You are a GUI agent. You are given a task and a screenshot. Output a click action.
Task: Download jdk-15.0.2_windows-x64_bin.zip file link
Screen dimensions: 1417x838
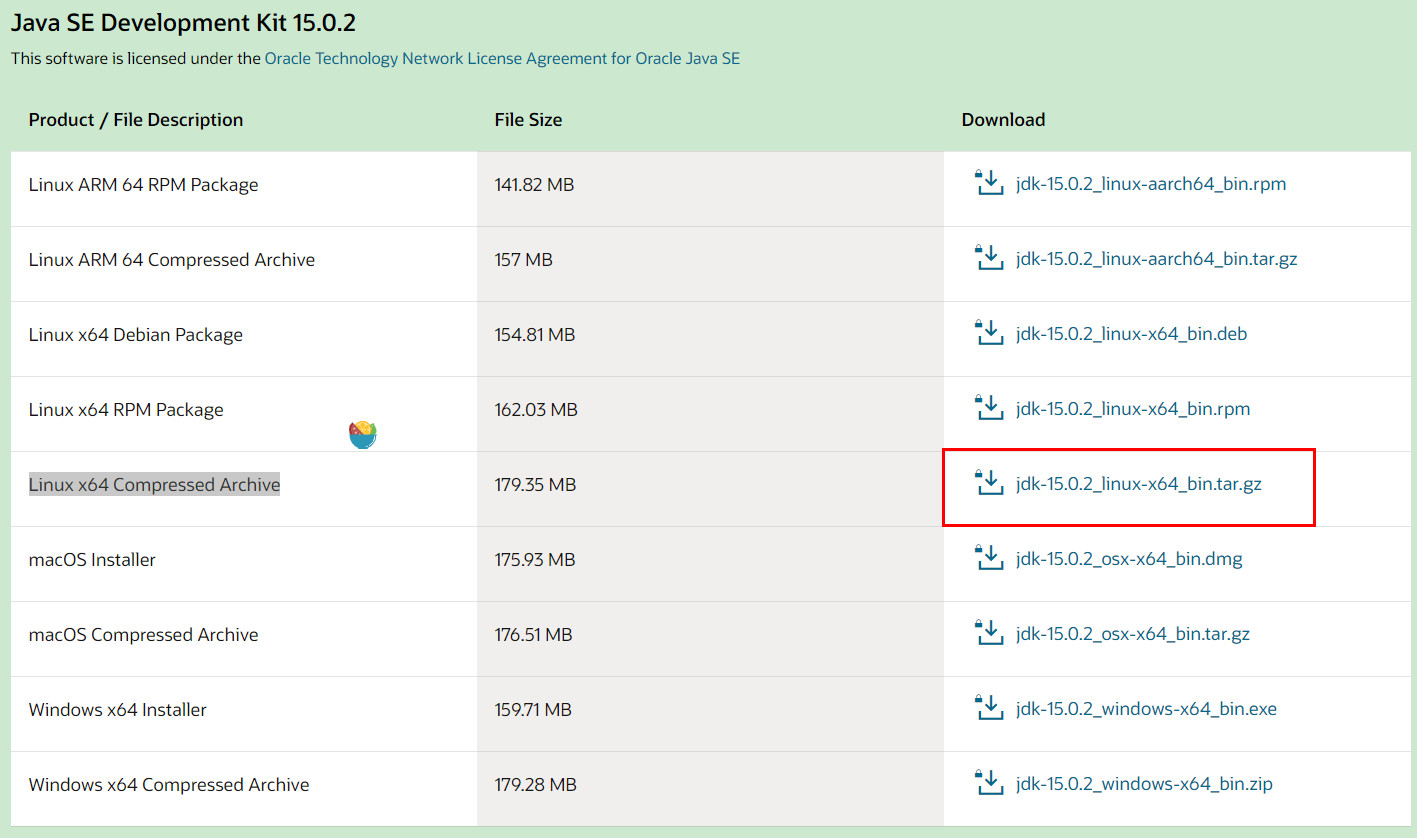point(1144,785)
